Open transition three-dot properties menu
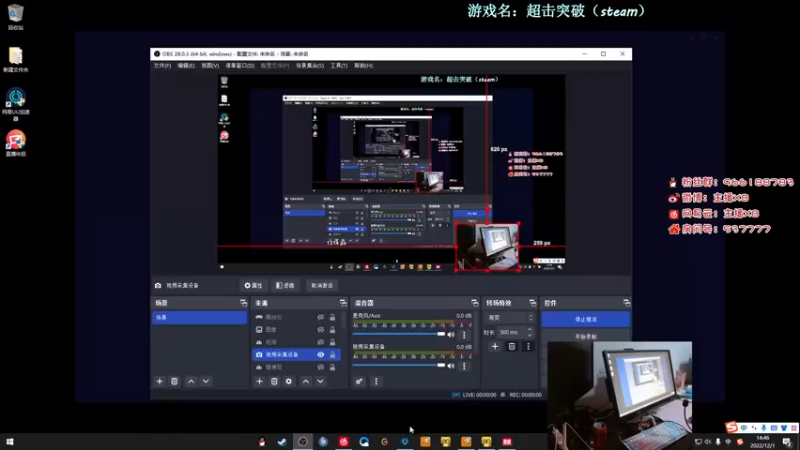 (x=528, y=346)
